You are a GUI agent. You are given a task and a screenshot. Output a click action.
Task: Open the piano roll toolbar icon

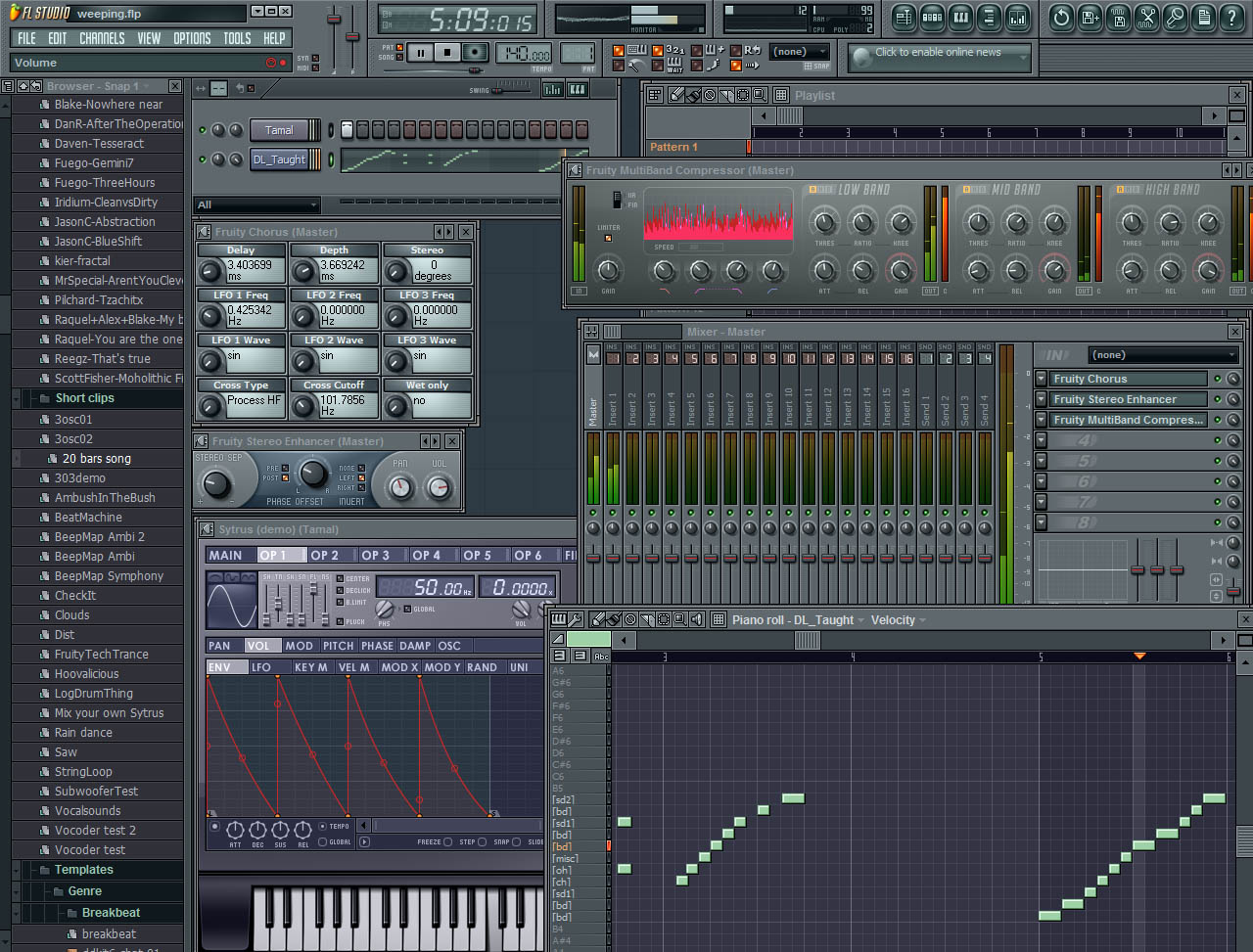click(x=960, y=17)
